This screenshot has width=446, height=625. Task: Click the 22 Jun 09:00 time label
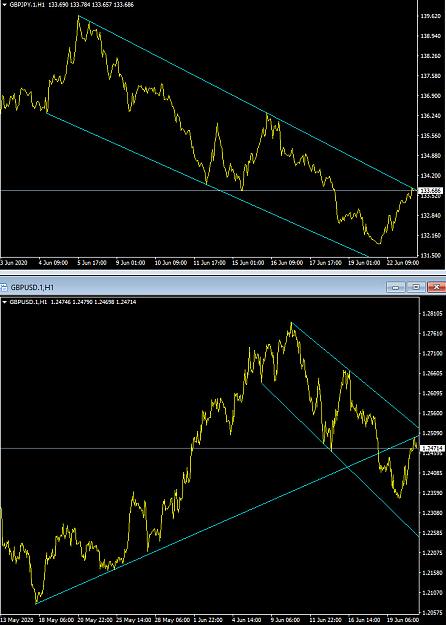click(x=405, y=263)
